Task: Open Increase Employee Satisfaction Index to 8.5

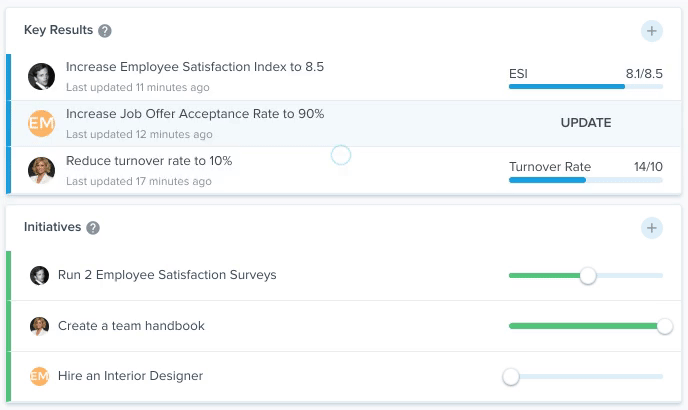Action: pyautogui.click(x=195, y=67)
